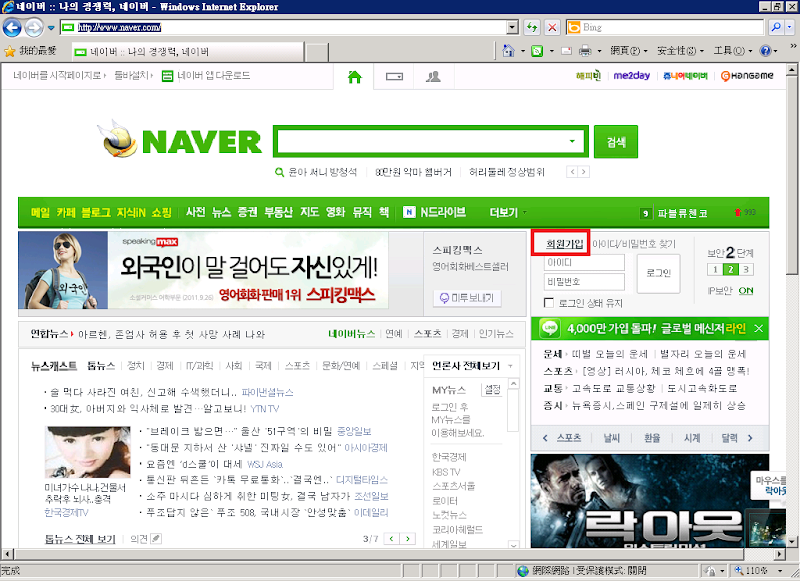Click the green Naver home icon

tap(355, 77)
